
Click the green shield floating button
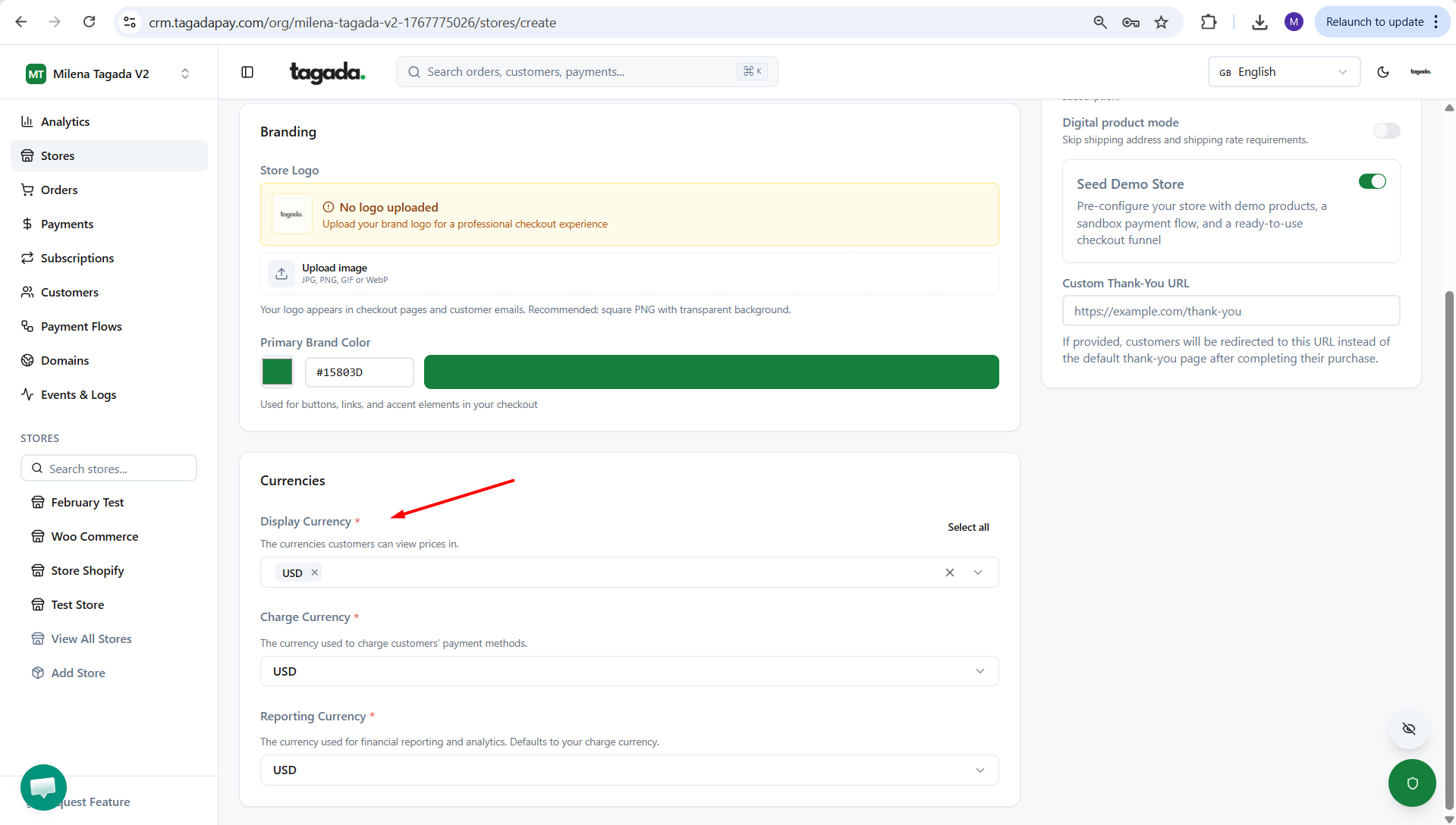[x=1412, y=783]
